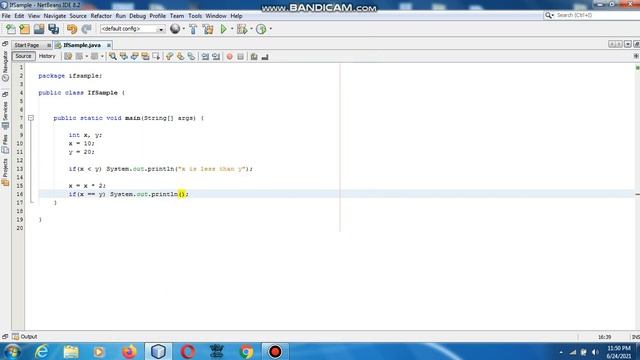Expand the Run Project dropdown arrow
The height and width of the screenshot is (360, 640).
[x=232, y=29]
